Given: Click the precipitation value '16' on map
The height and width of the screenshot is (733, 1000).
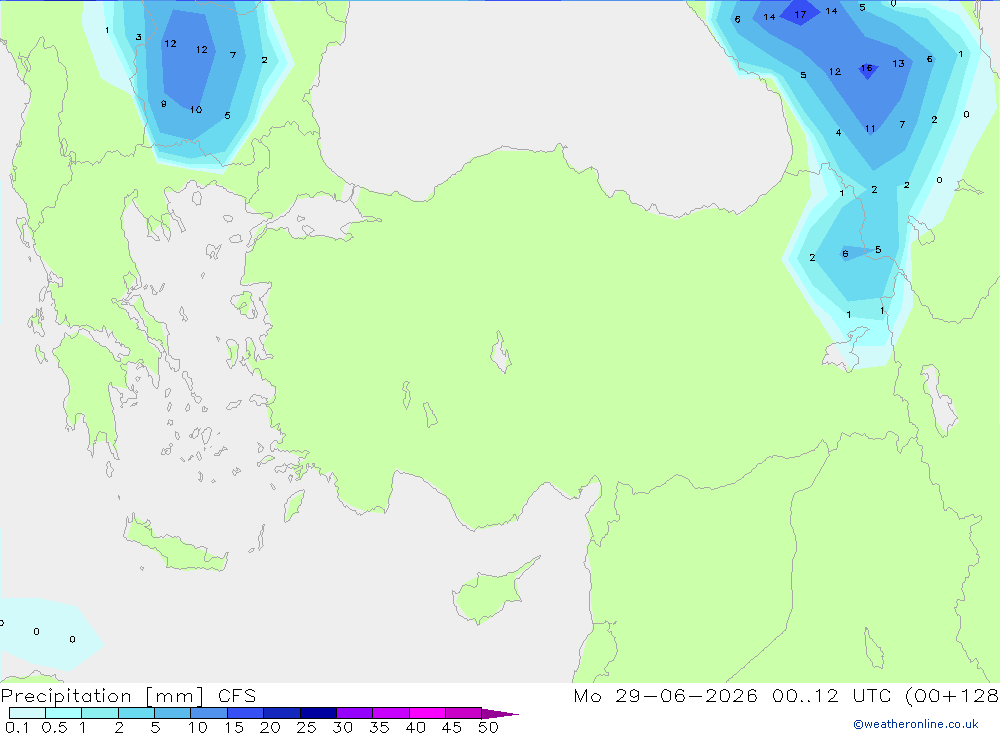Looking at the screenshot, I should [x=866, y=68].
